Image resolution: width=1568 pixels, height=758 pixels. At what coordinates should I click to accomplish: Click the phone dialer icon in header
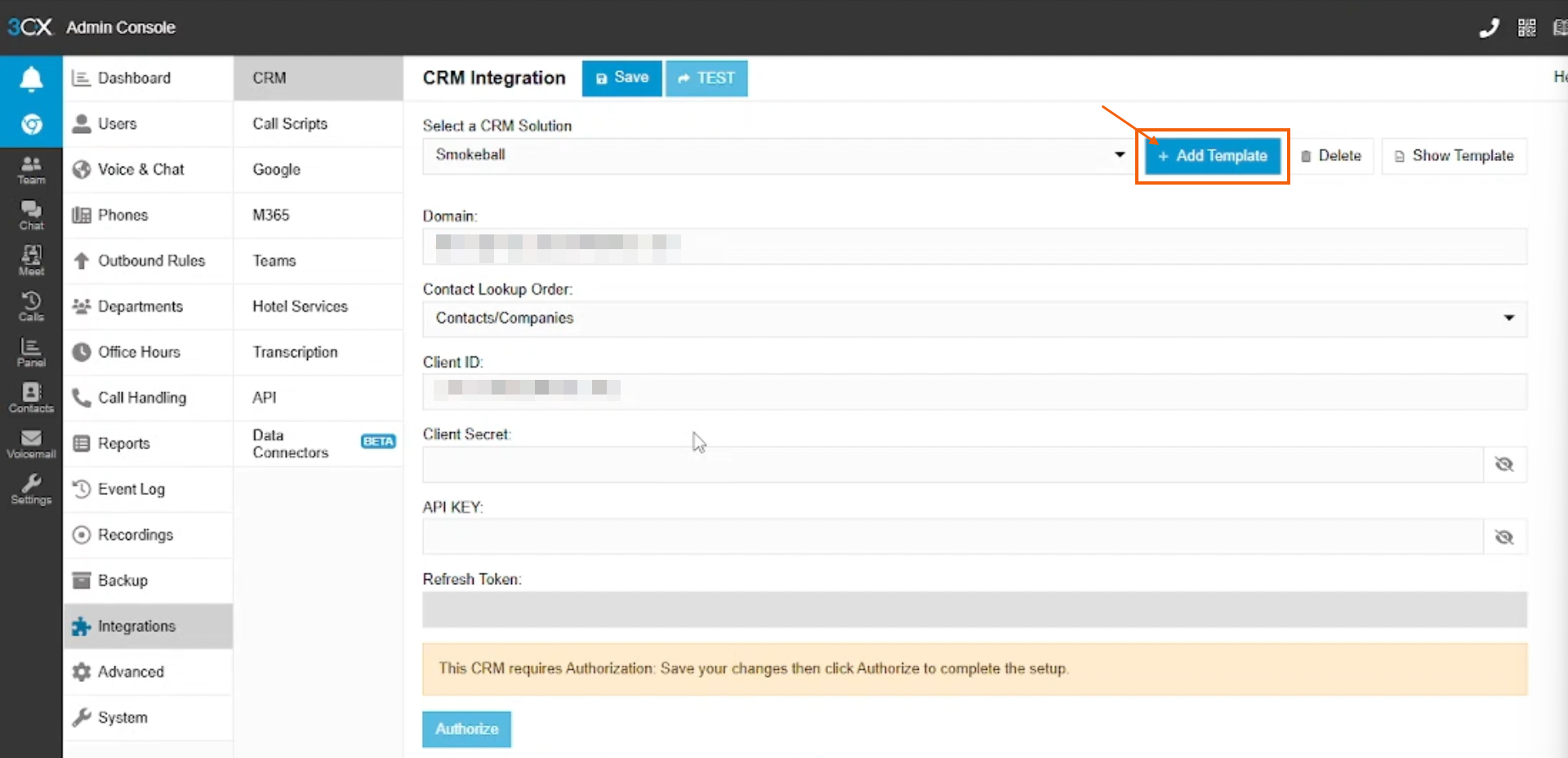pyautogui.click(x=1489, y=28)
